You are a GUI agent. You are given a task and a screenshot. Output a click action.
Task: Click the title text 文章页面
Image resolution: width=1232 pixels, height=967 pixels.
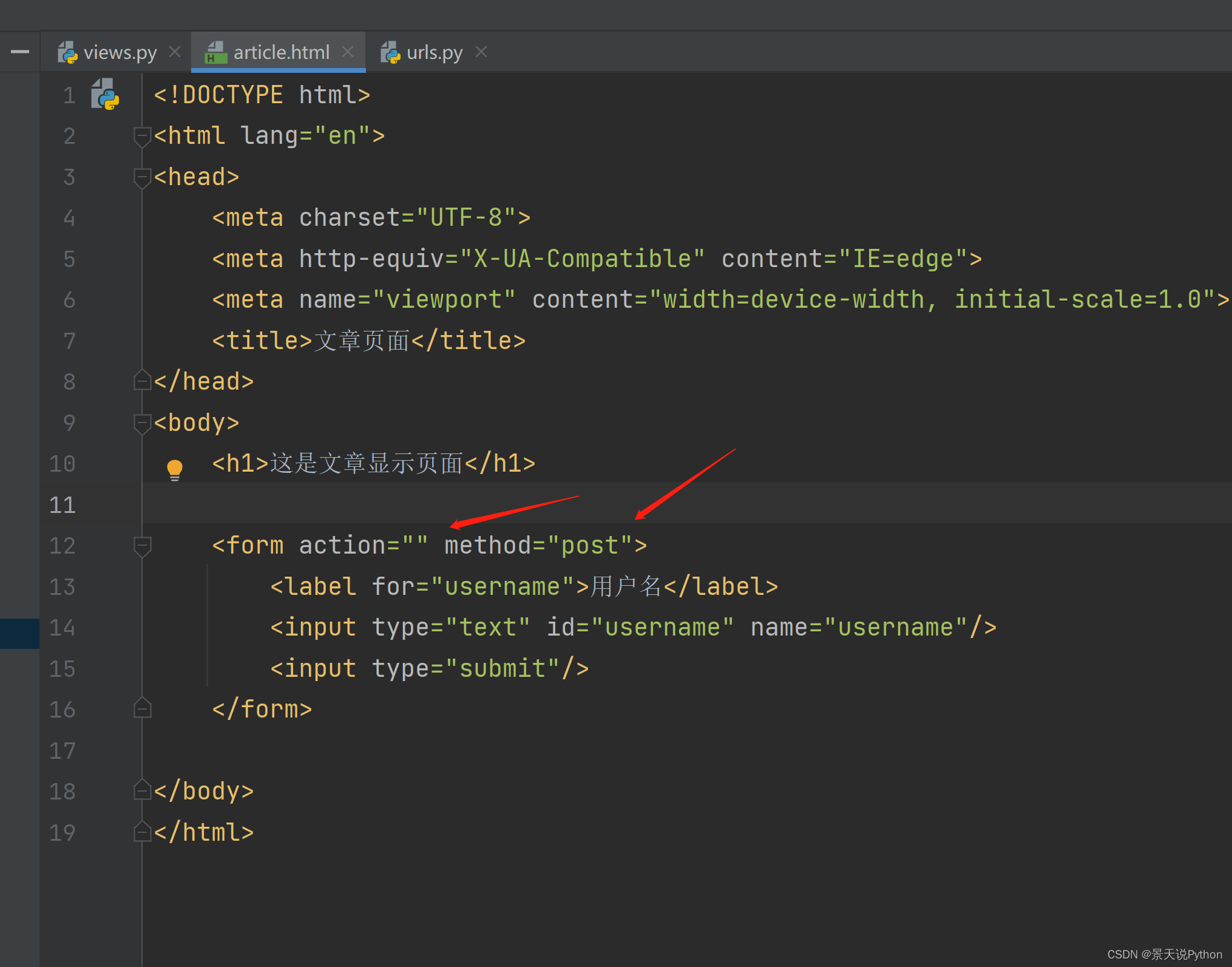[362, 341]
